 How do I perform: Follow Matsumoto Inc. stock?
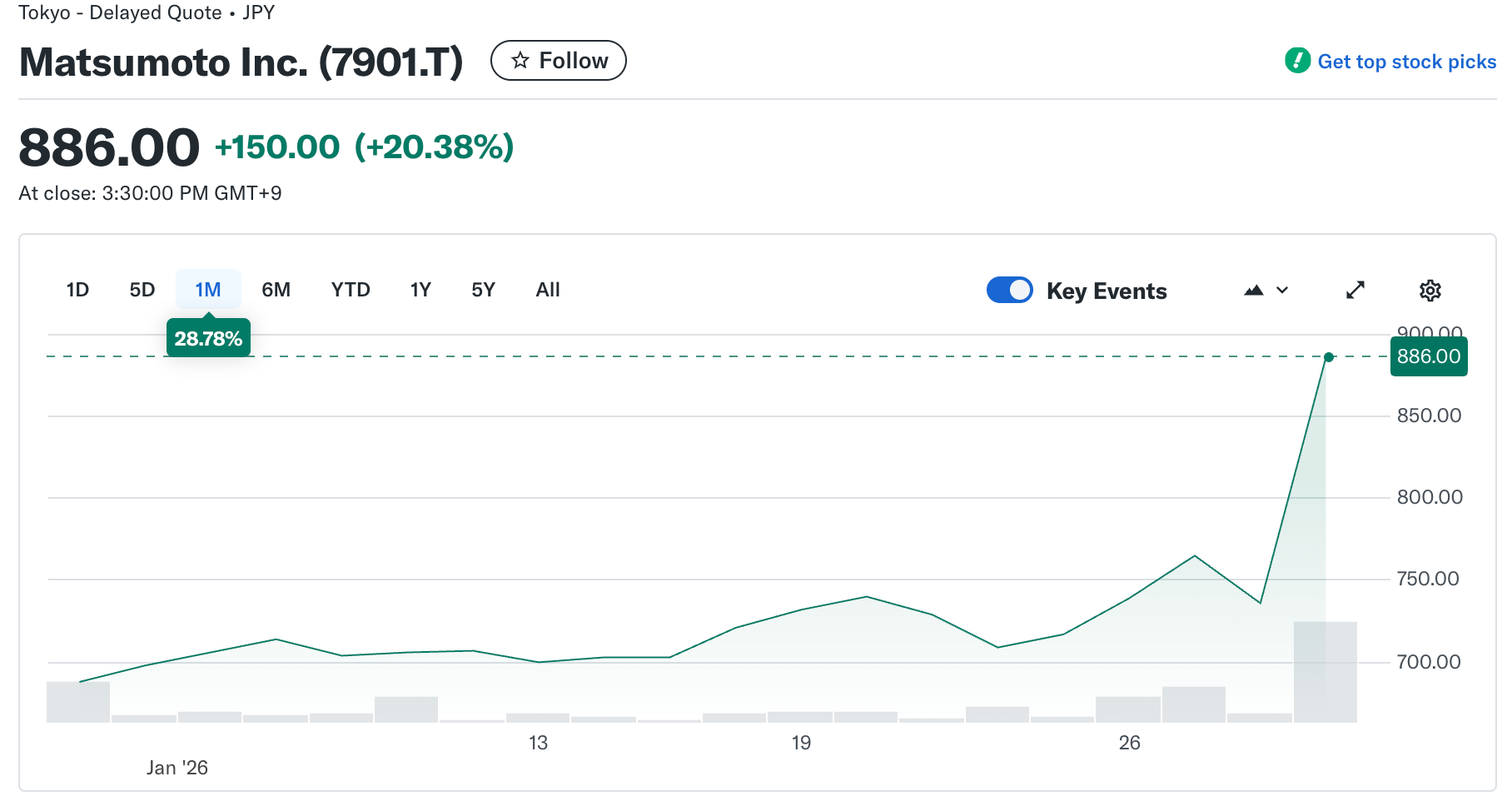point(559,61)
